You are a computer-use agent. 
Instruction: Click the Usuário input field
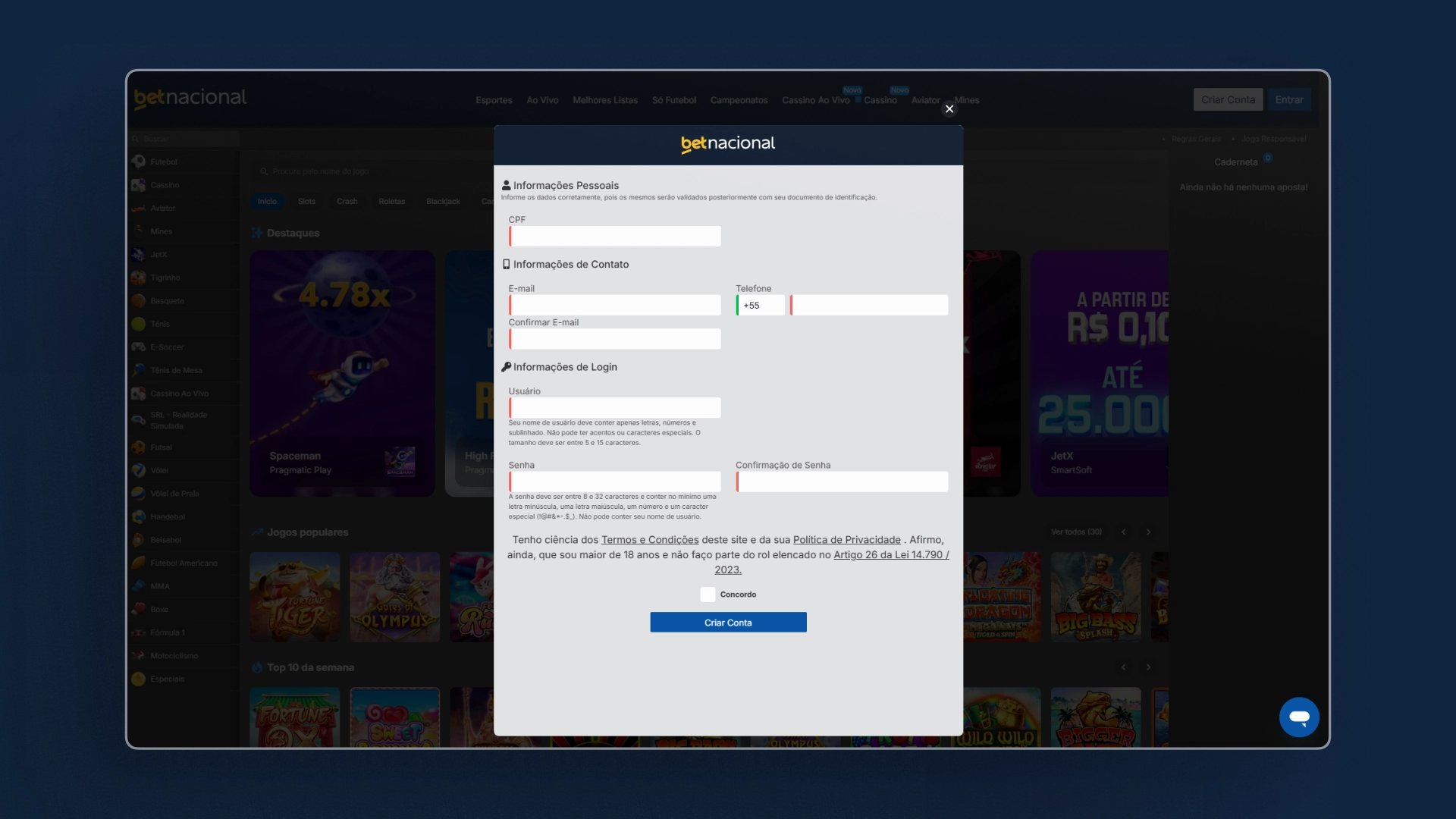coord(614,407)
